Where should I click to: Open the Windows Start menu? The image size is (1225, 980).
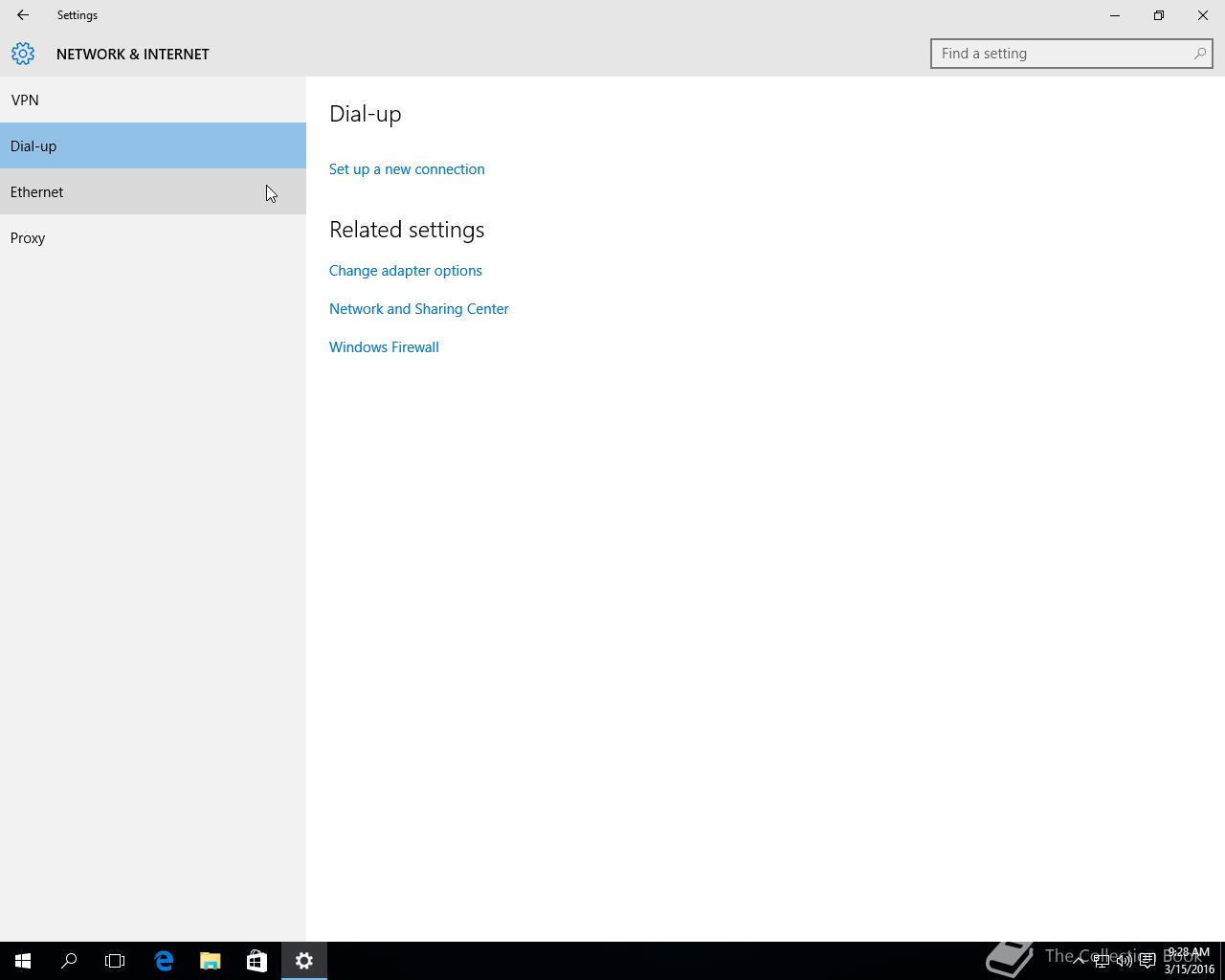tap(23, 961)
